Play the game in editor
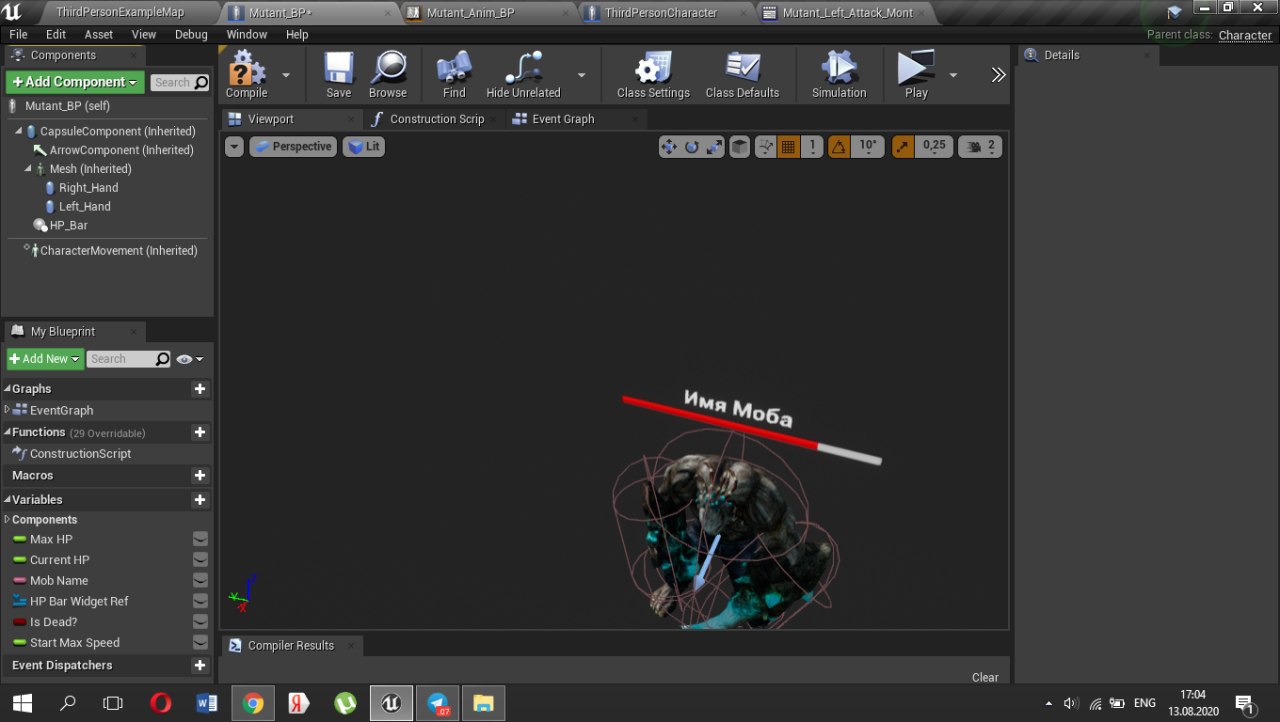Viewport: 1280px width, 722px height. (916, 75)
